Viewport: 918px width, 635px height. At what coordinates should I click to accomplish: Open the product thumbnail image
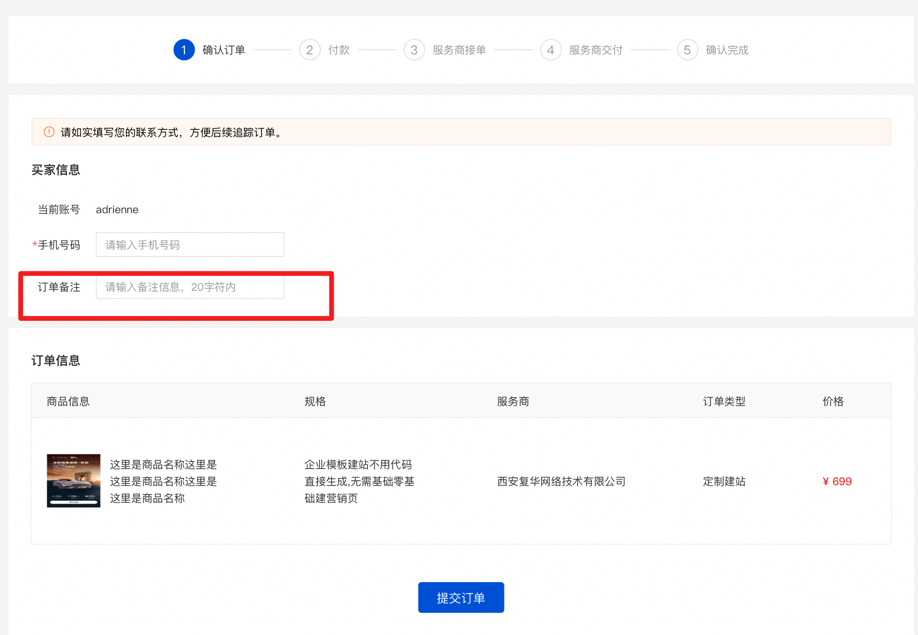pyautogui.click(x=74, y=481)
